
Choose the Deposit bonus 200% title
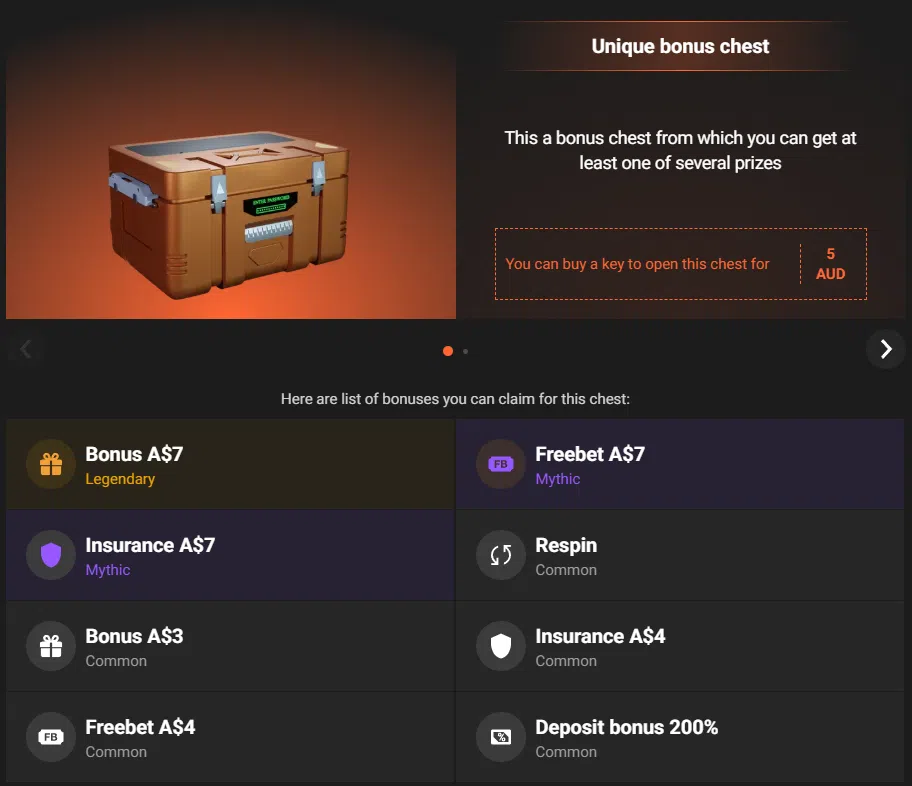coord(626,727)
